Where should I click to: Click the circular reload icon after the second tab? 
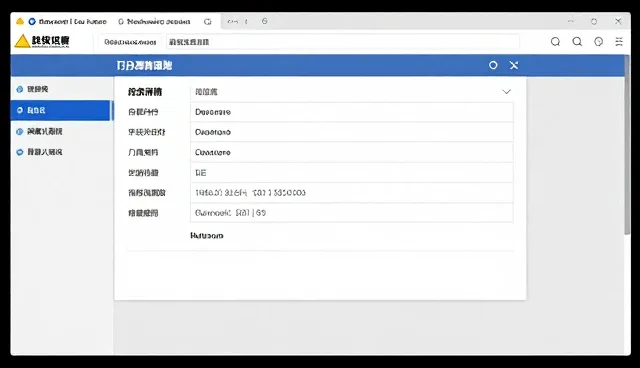point(208,22)
